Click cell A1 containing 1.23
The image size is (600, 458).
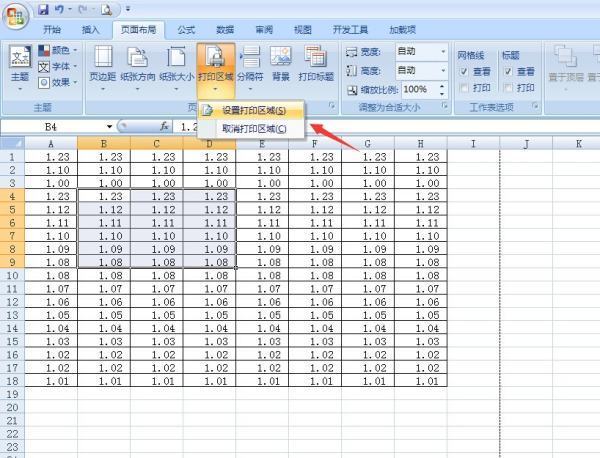(x=51, y=157)
